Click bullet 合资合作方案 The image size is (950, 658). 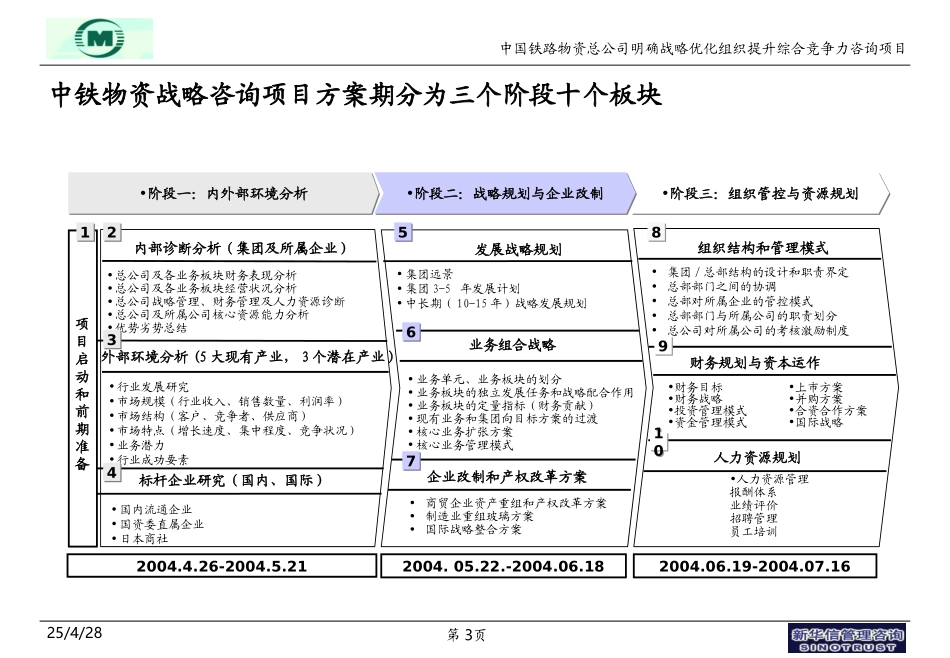[x=828, y=411]
